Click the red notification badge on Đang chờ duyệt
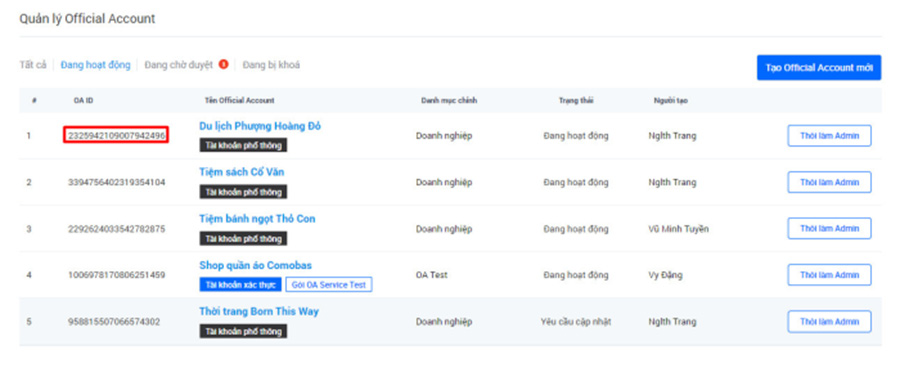The height and width of the screenshot is (377, 900). tap(224, 64)
